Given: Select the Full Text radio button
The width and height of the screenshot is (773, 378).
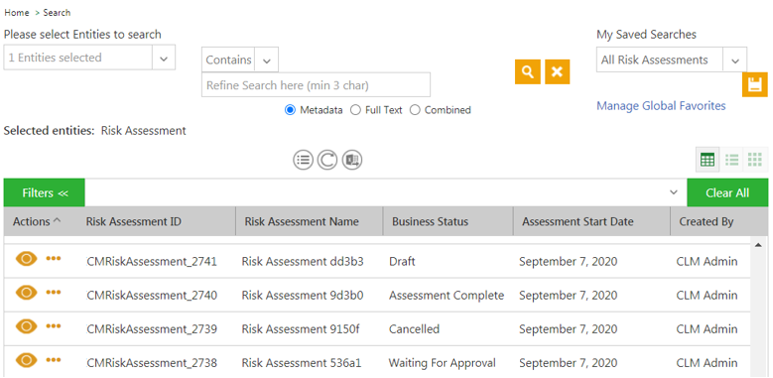Looking at the screenshot, I should 355,110.
